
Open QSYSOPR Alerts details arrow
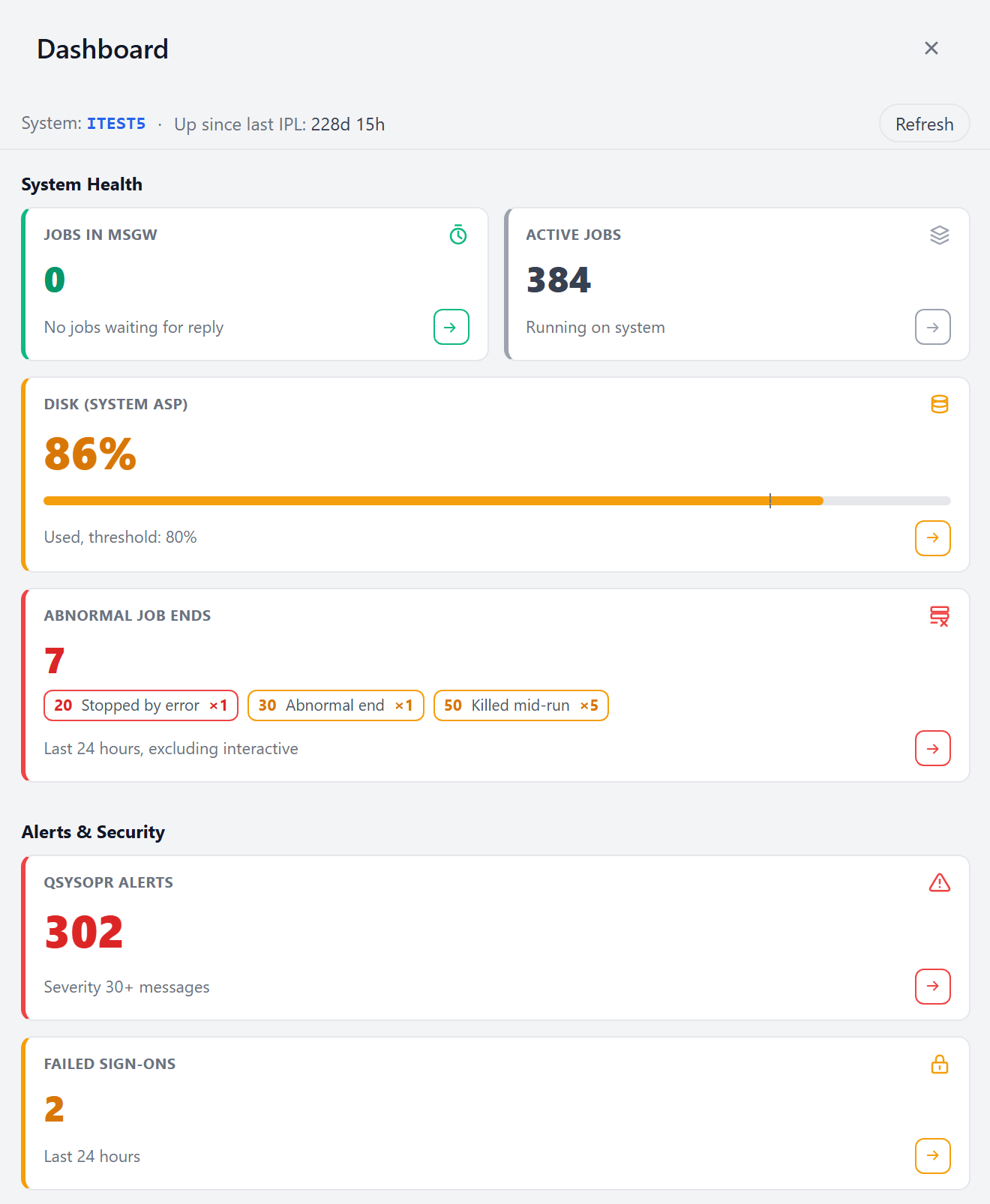(x=933, y=987)
